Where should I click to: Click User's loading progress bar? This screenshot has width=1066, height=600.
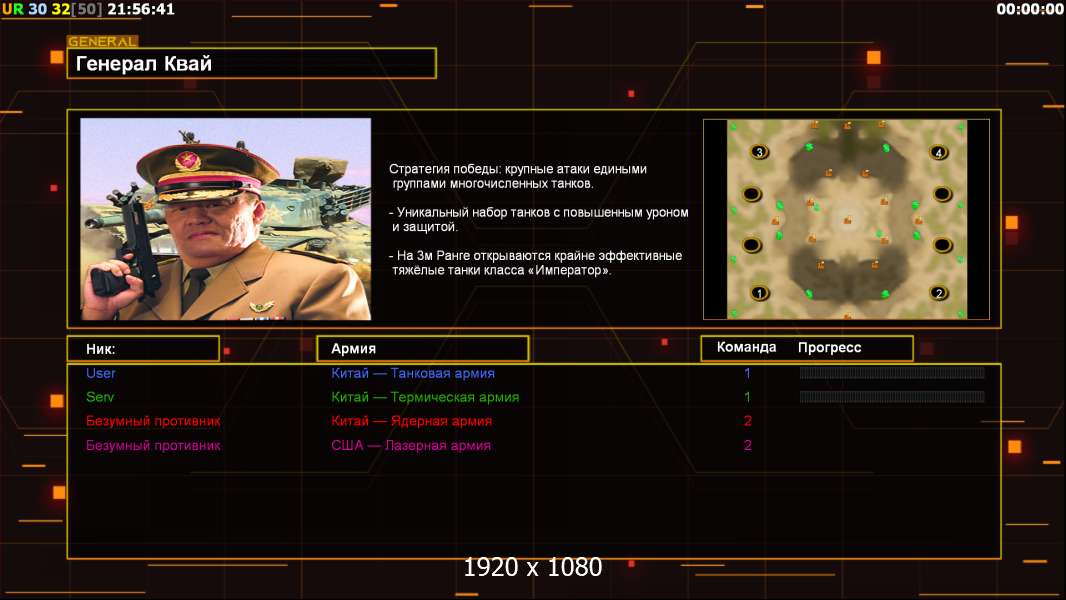[x=892, y=372]
